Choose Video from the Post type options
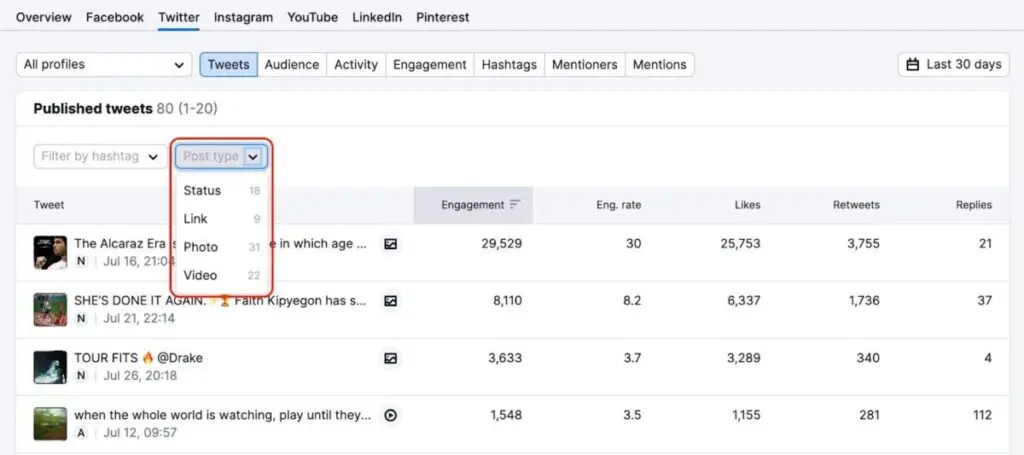1024x455 pixels. 201,275
